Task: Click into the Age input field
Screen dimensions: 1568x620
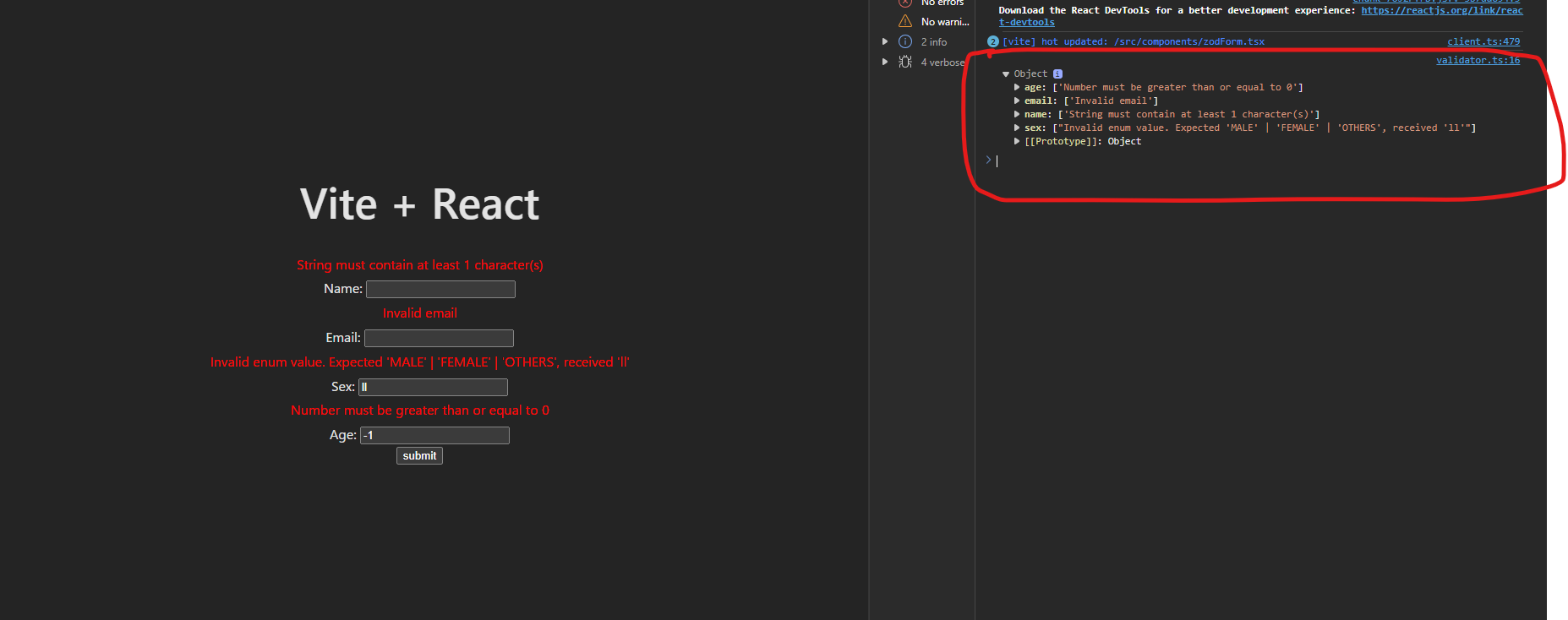Action: click(x=434, y=436)
